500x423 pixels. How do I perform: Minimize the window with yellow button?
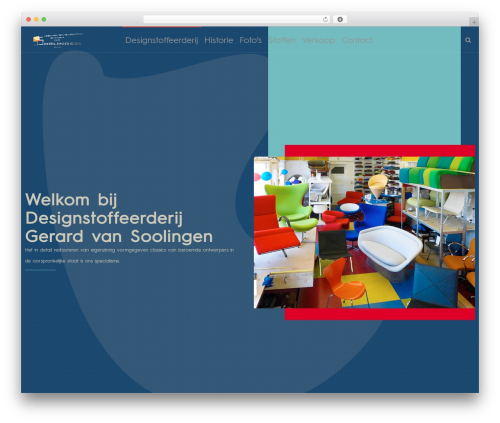36,19
